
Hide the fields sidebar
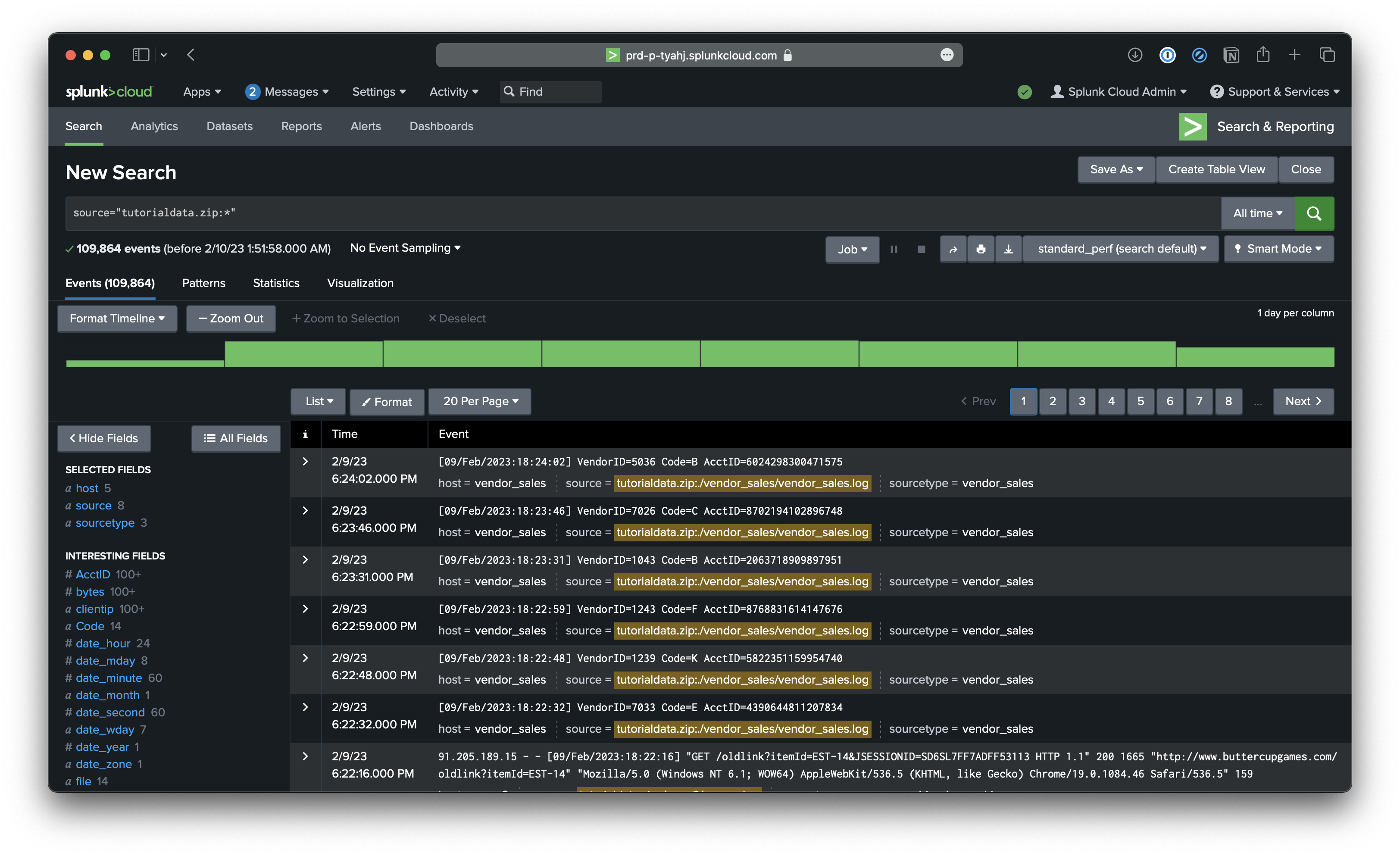pyautogui.click(x=104, y=438)
